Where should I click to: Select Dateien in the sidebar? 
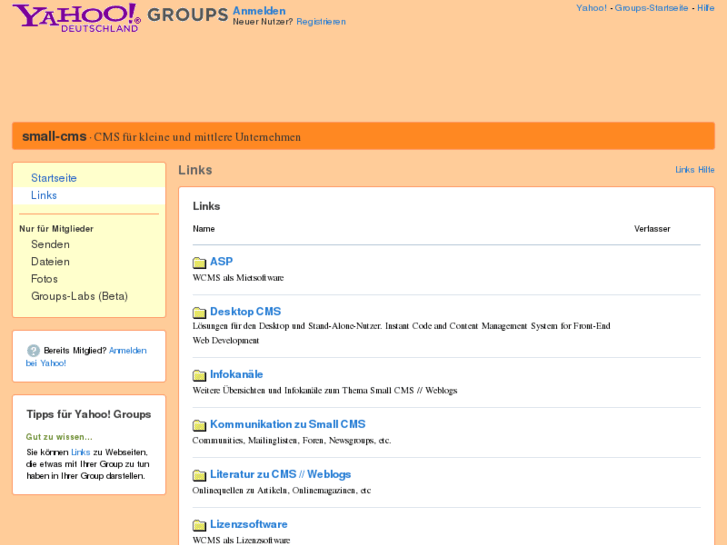(x=50, y=262)
